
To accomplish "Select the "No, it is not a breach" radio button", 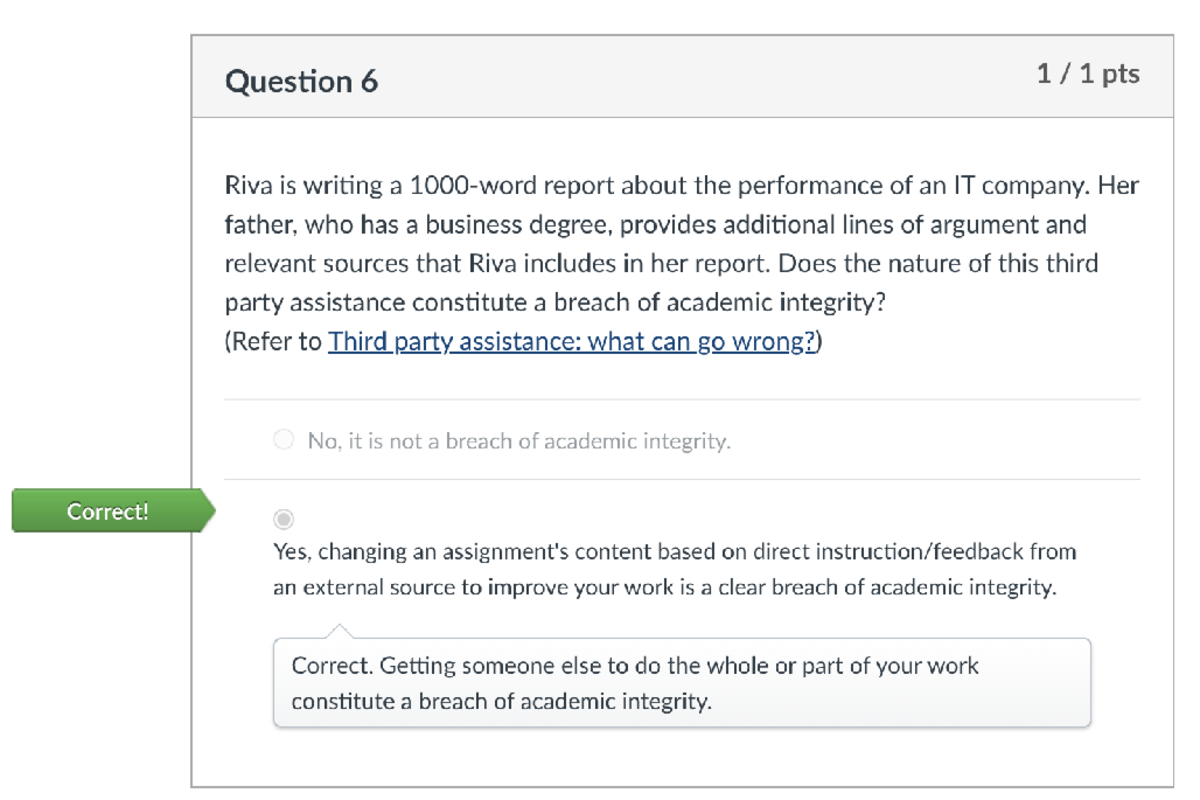I will pyautogui.click(x=283, y=439).
